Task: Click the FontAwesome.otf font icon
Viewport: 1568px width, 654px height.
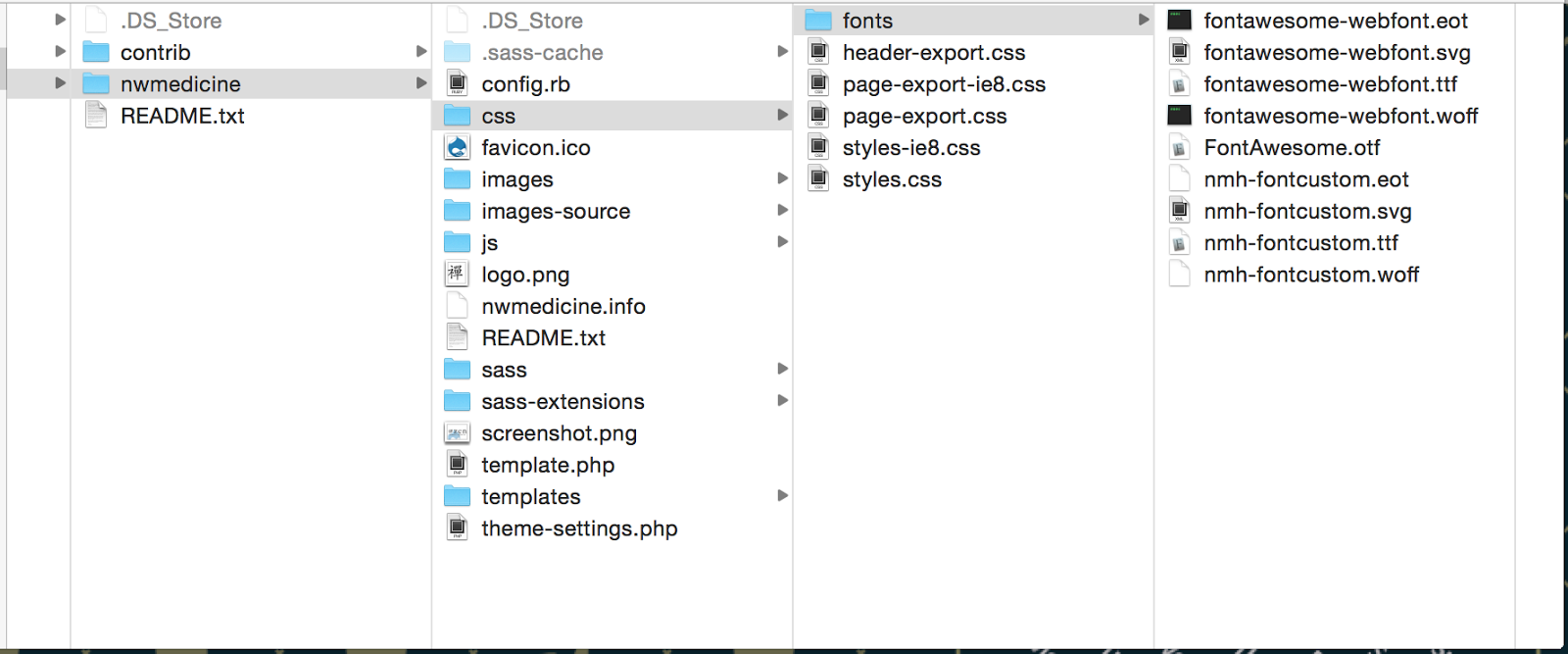Action: [x=1180, y=148]
